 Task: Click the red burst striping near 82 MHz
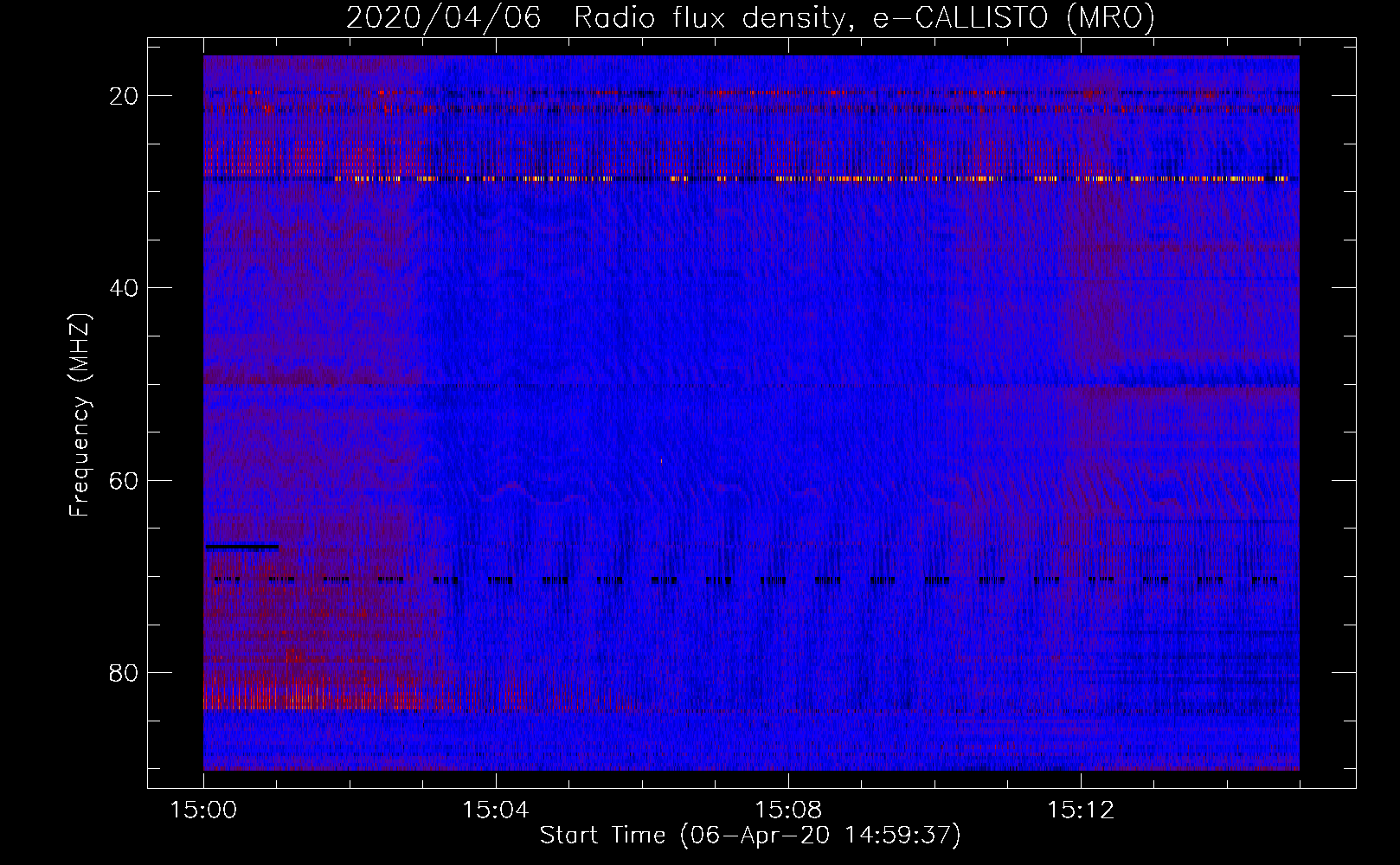coord(329,692)
